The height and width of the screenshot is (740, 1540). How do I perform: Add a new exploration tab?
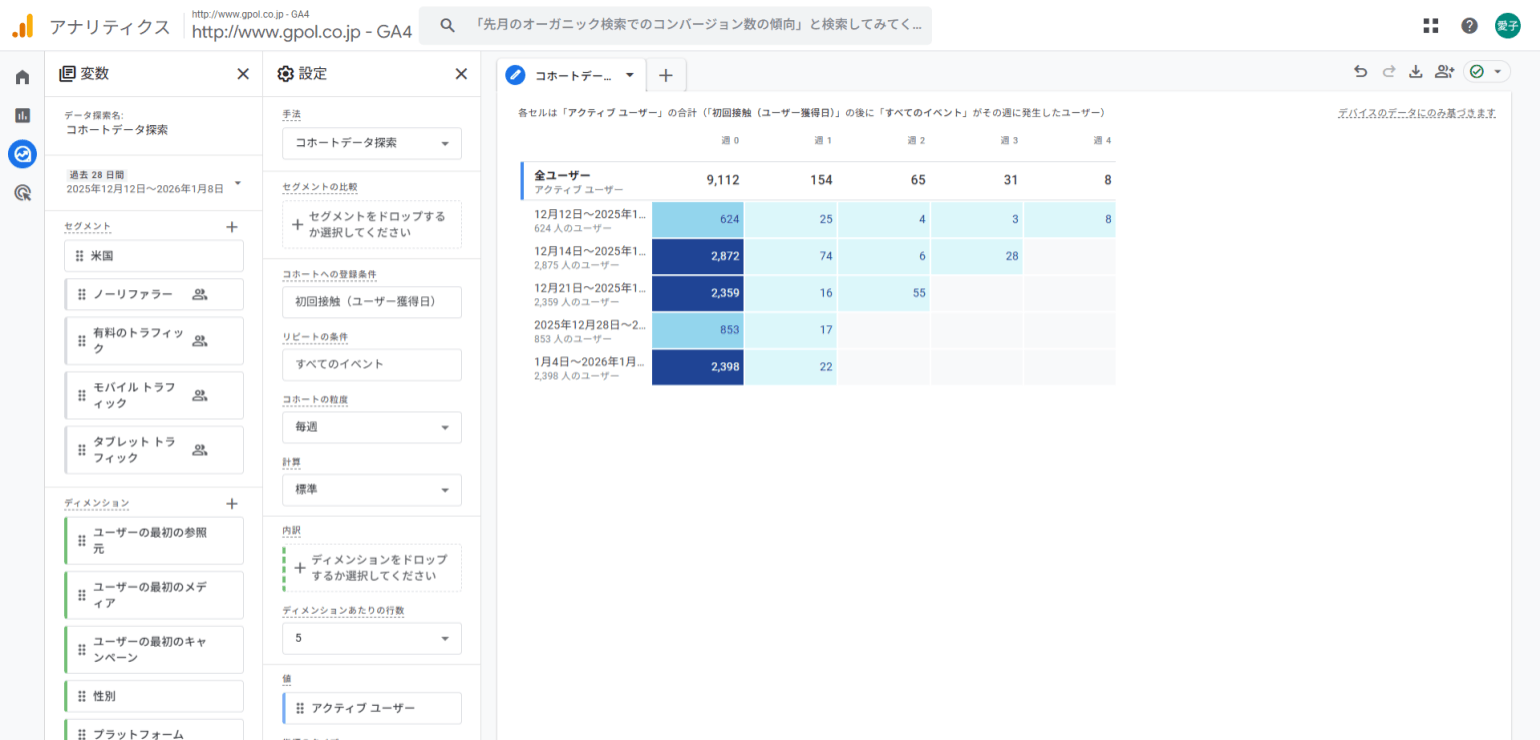(666, 75)
